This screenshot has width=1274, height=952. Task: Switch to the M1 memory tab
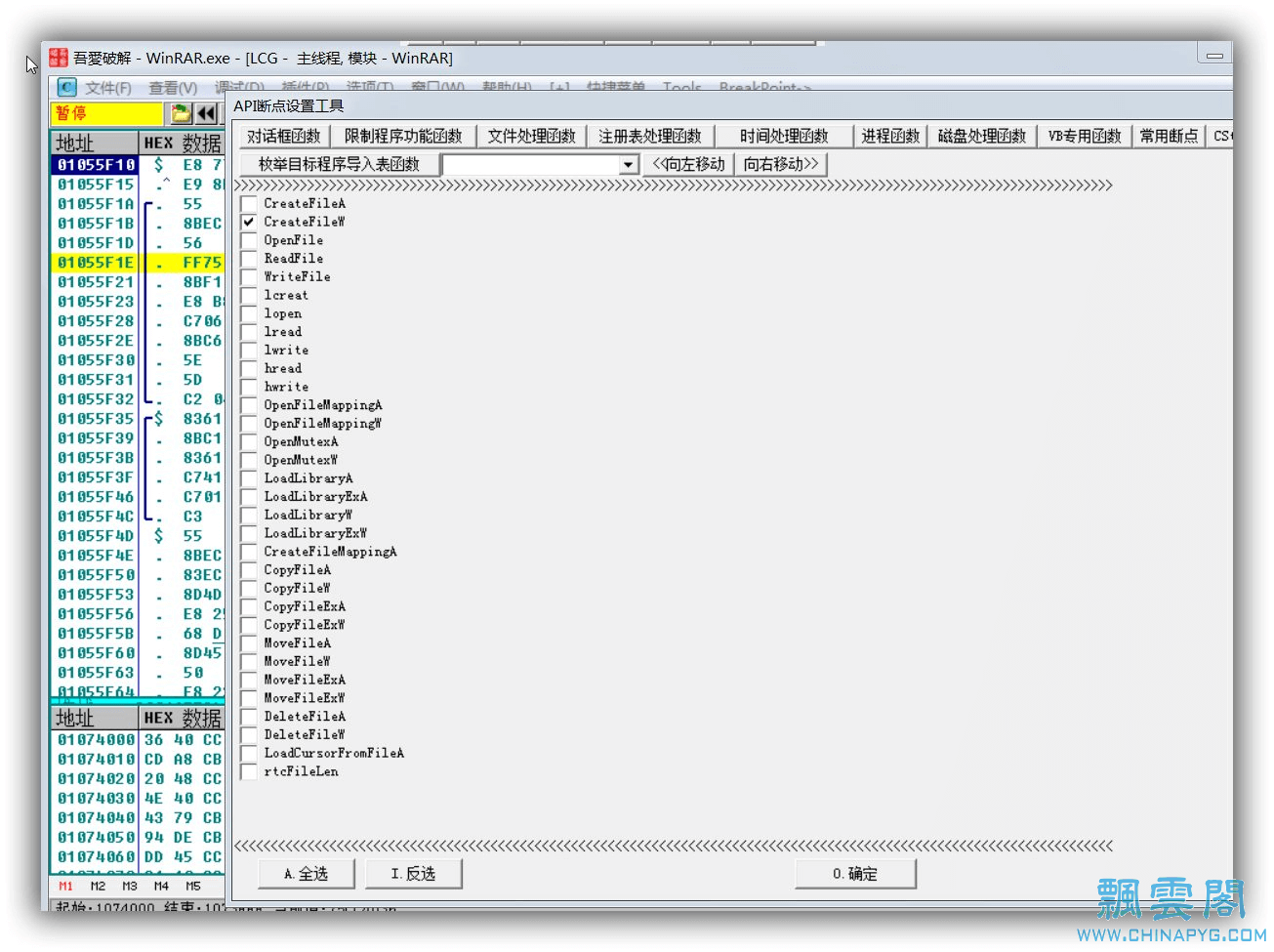(65, 887)
